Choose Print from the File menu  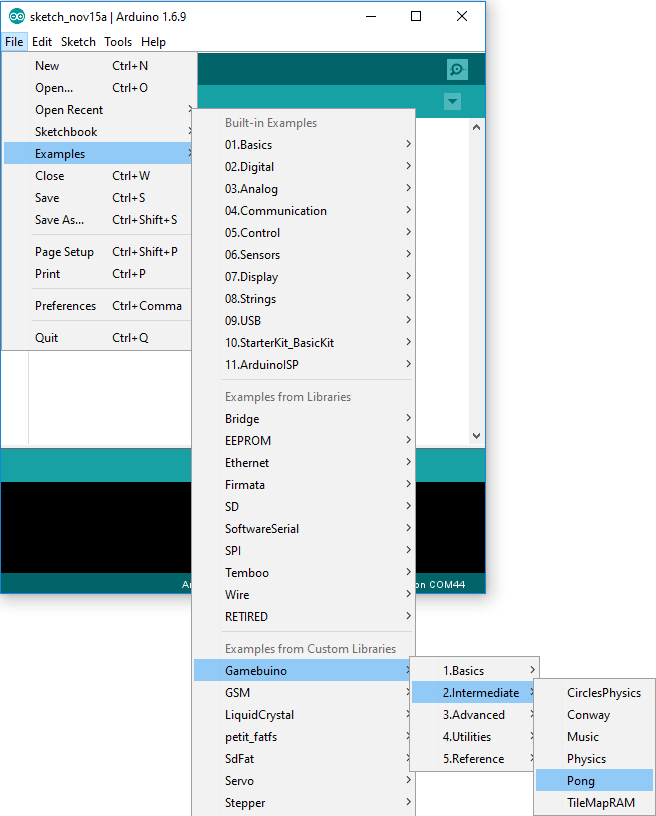[x=98, y=274]
